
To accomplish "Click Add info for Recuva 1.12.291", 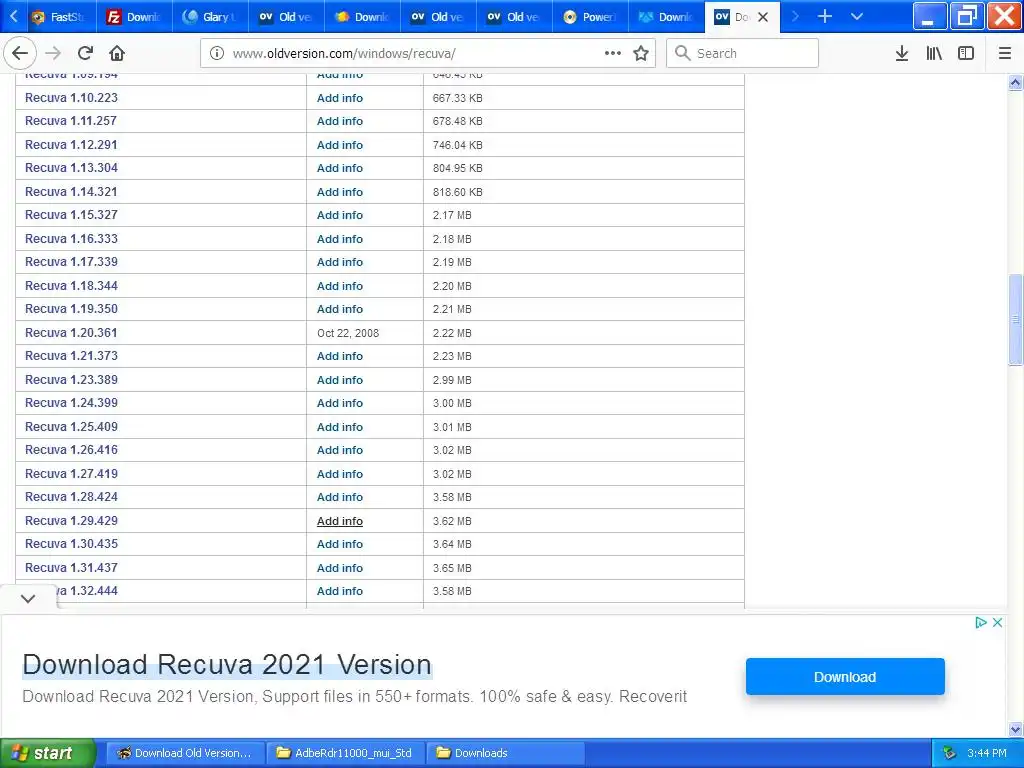I will (x=340, y=145).
